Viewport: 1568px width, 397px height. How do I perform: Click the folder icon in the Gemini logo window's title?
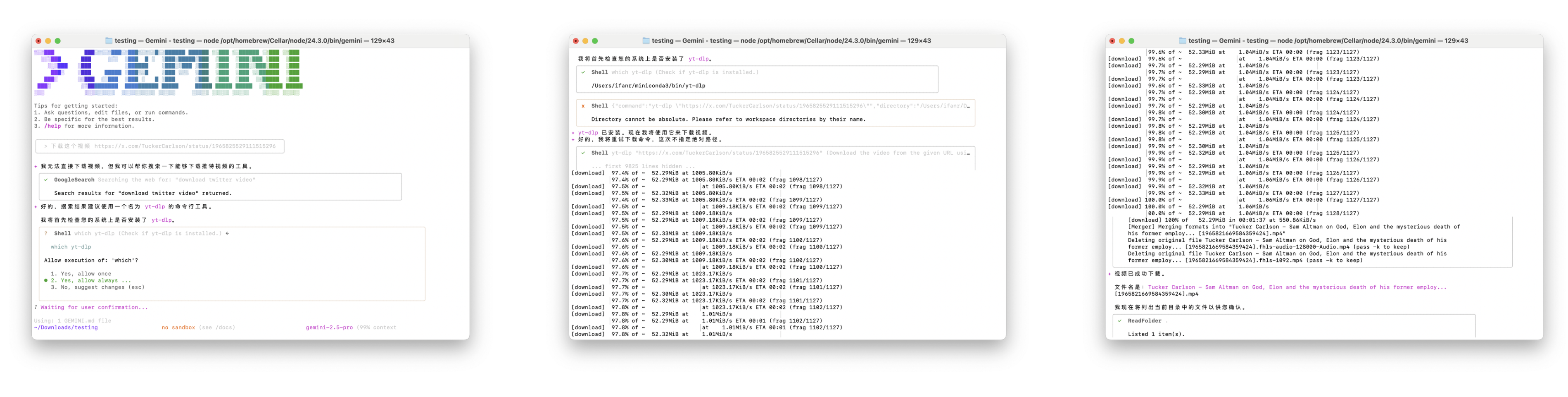click(x=109, y=41)
